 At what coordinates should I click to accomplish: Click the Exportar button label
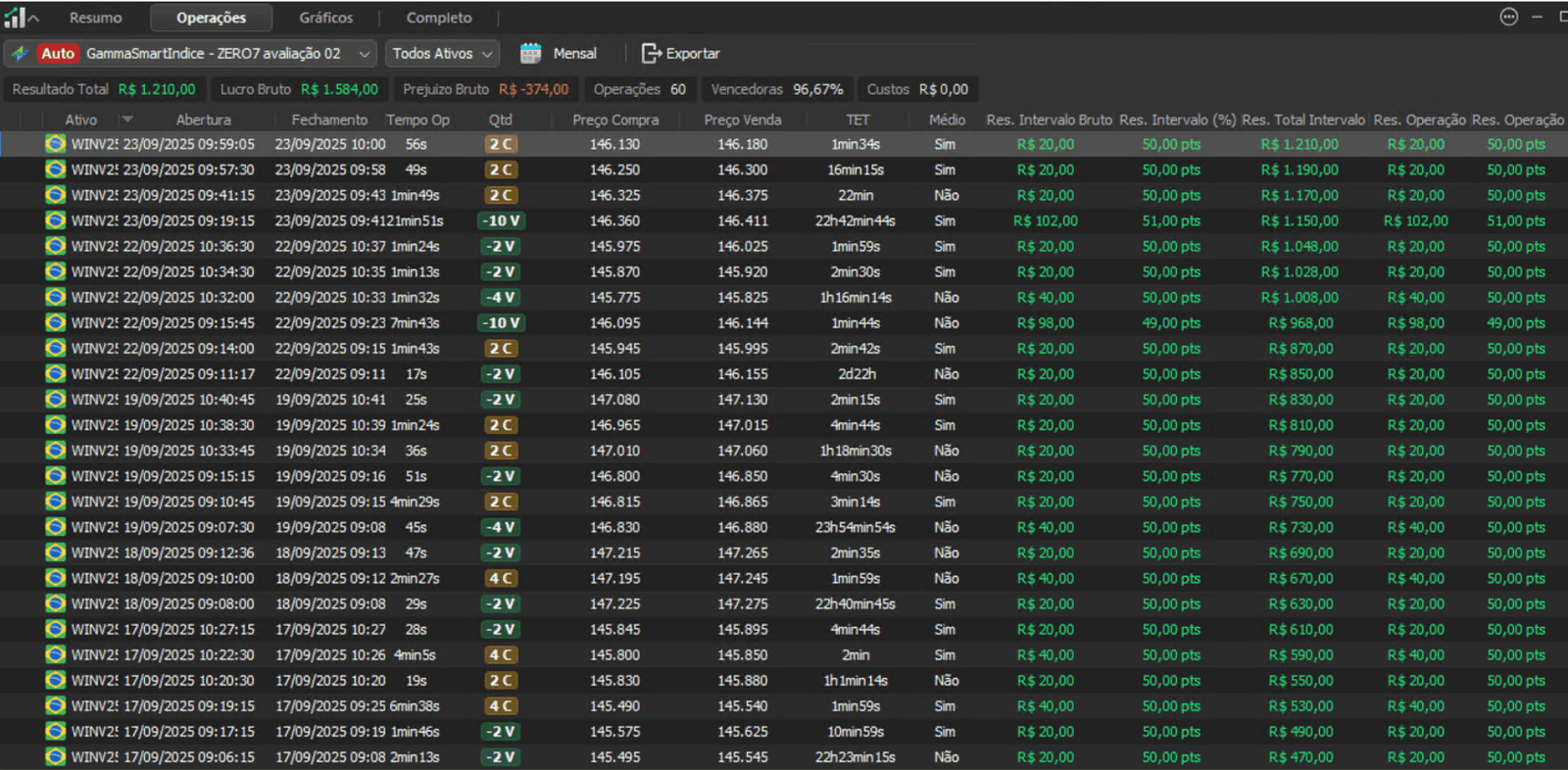coord(692,54)
